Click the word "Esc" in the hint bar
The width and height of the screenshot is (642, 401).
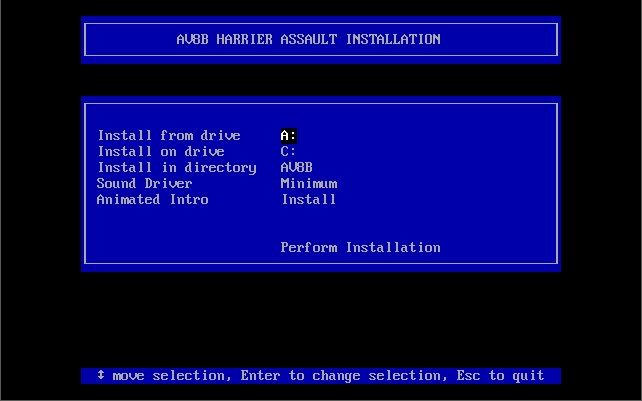click(x=468, y=376)
